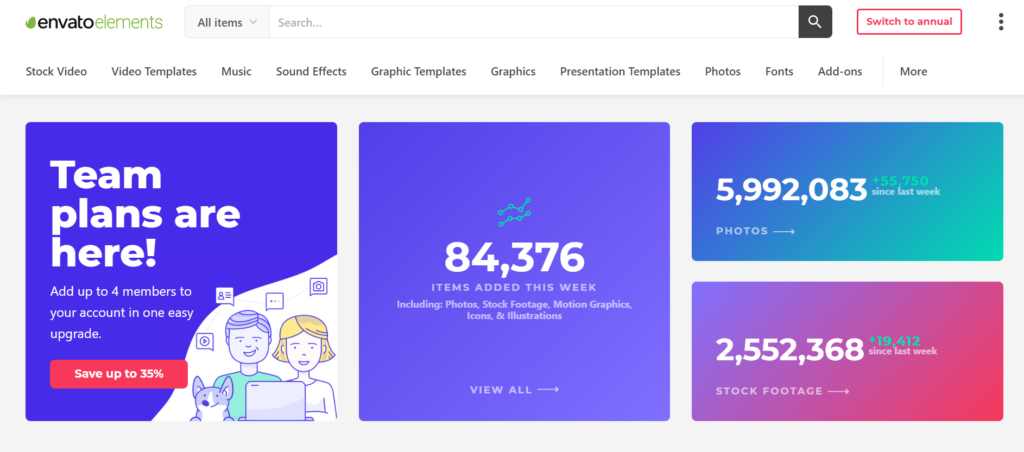Click the team illustration with people and dog
This screenshot has width=1024, height=452.
point(264,349)
